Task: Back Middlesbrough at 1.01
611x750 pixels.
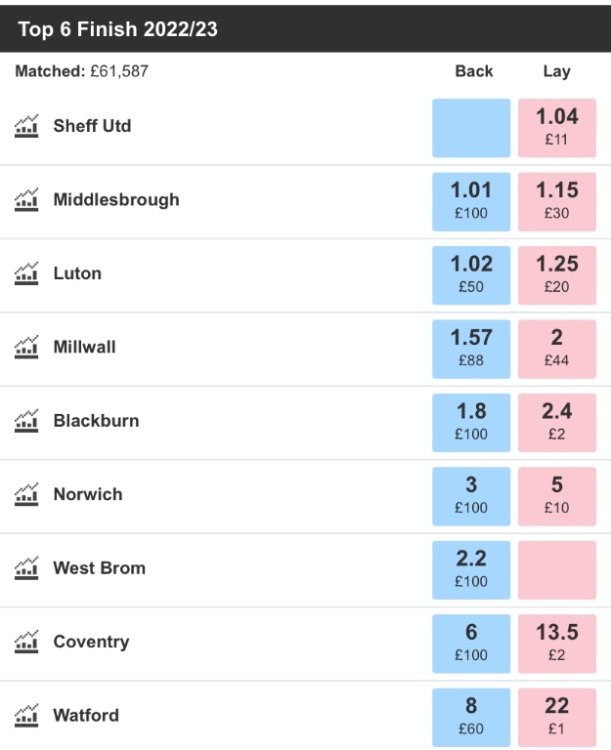Action: pos(471,201)
